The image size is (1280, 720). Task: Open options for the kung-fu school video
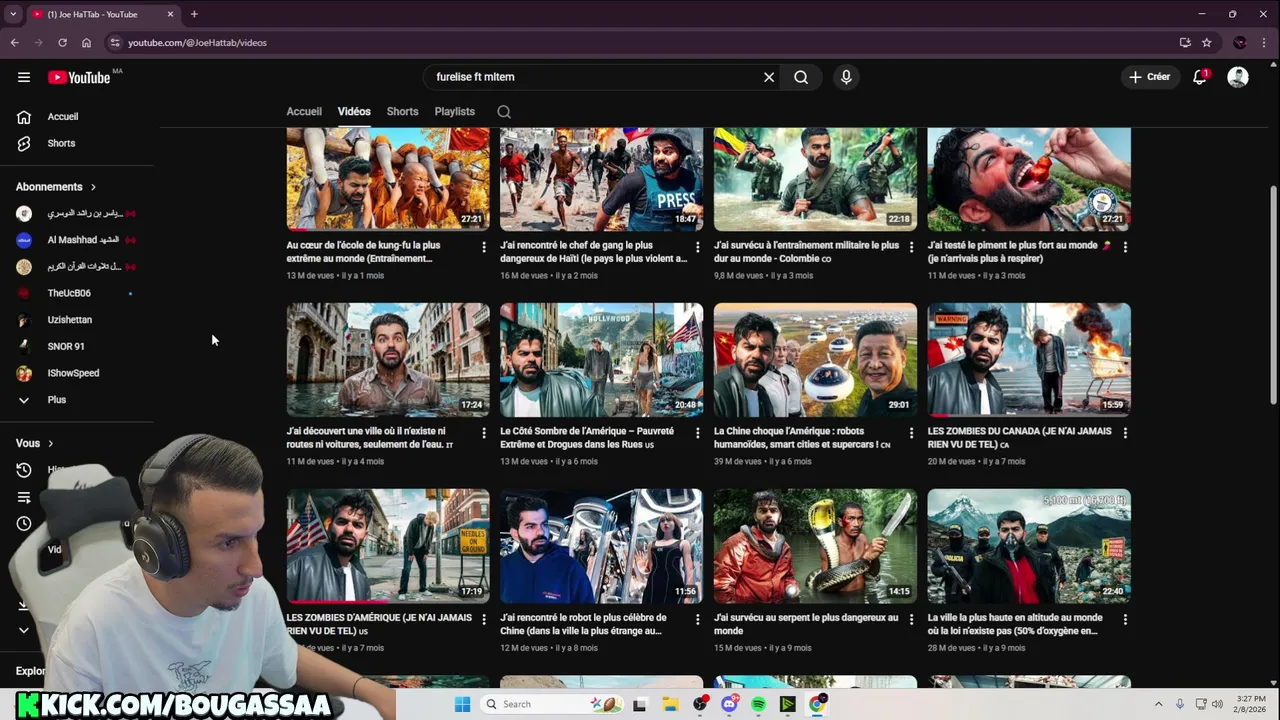[484, 246]
